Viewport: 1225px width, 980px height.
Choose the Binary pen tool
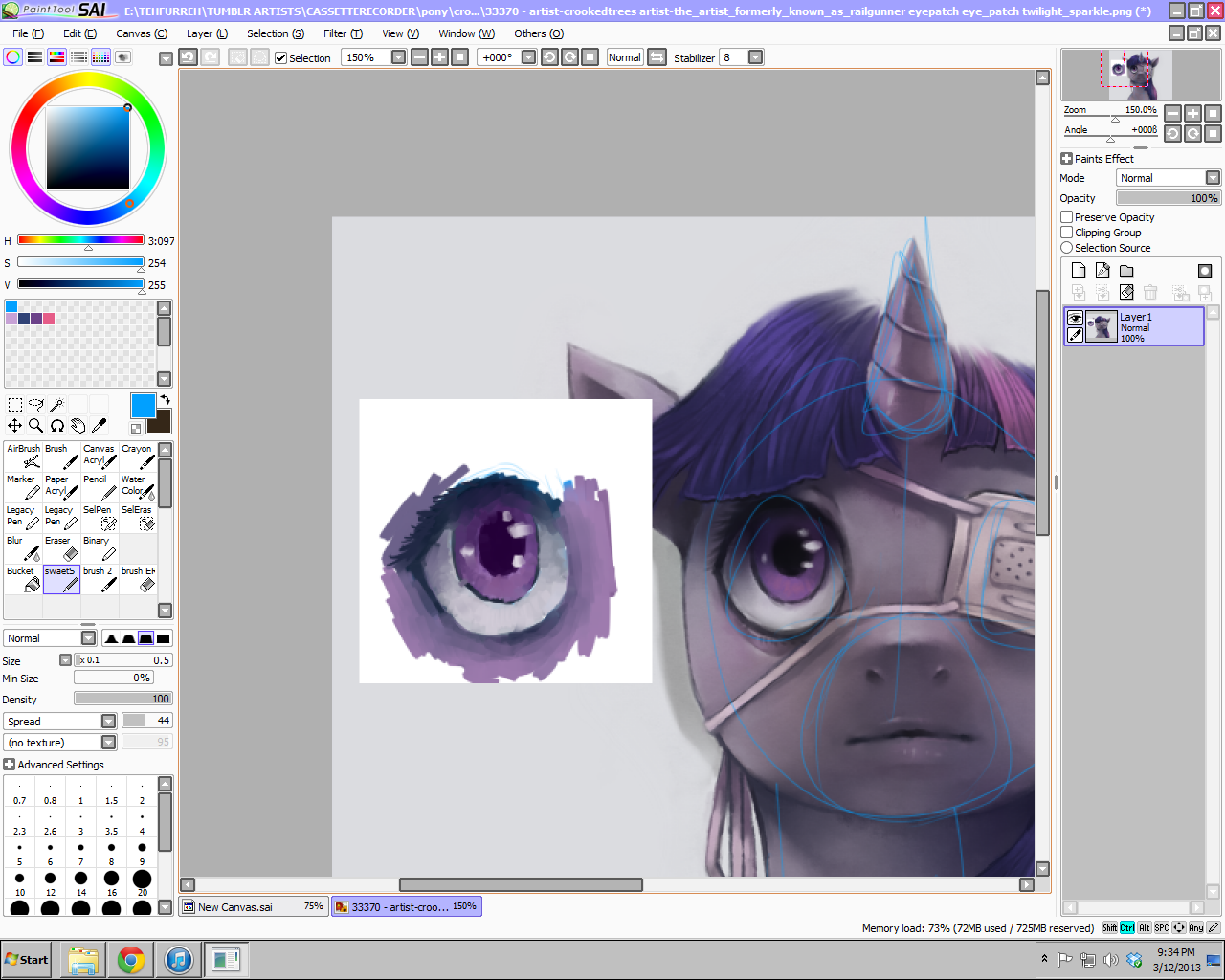coord(100,547)
